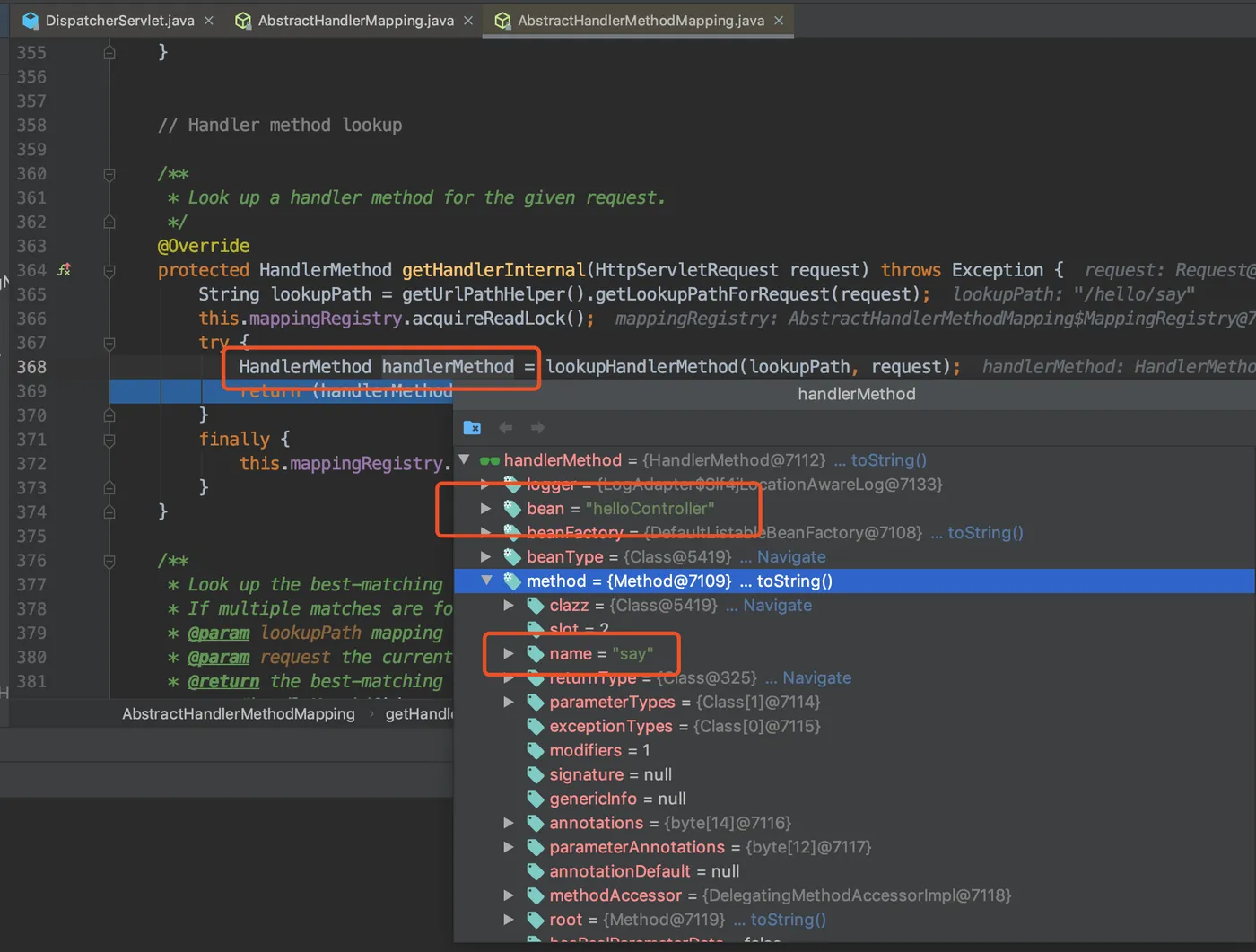Click toString() link on handlerMethod row
This screenshot has height=952, width=1256.
pyautogui.click(x=888, y=459)
